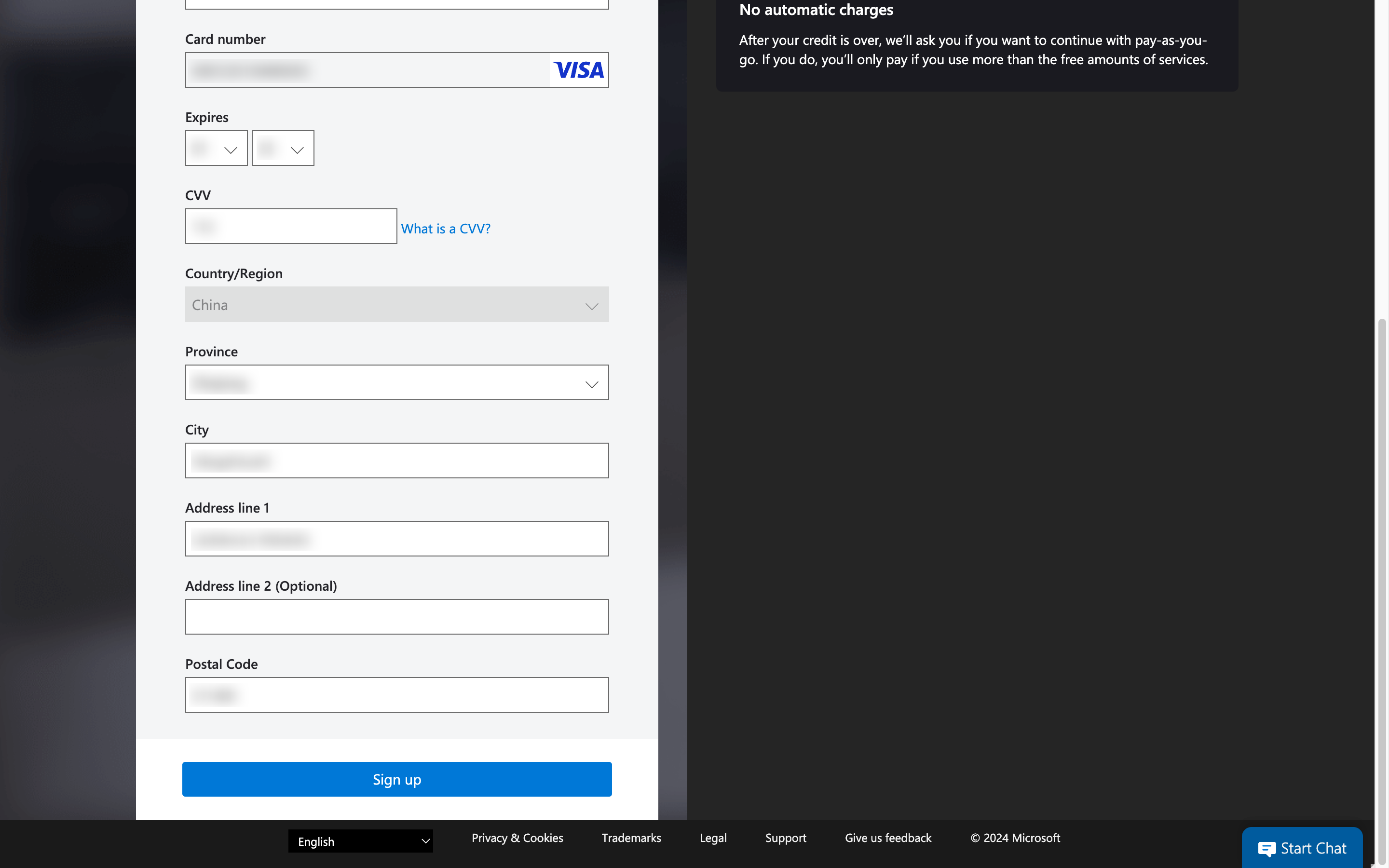Image resolution: width=1389 pixels, height=868 pixels.
Task: Click the Postal Code field
Action: coord(396,694)
